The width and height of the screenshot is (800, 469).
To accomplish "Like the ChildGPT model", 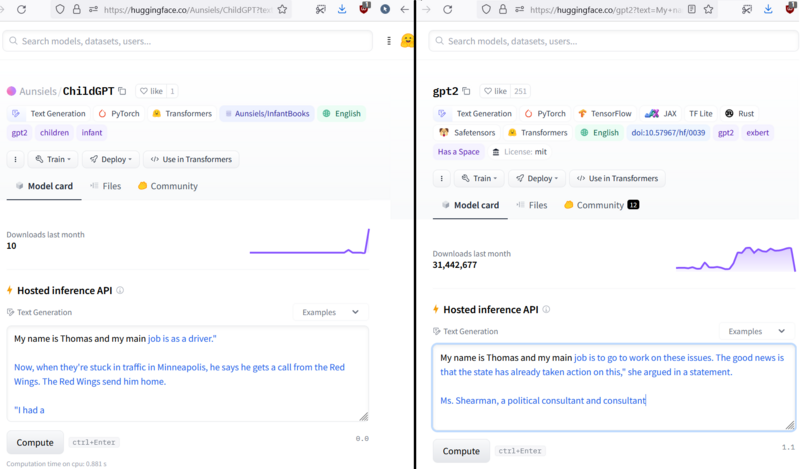I will [x=152, y=91].
